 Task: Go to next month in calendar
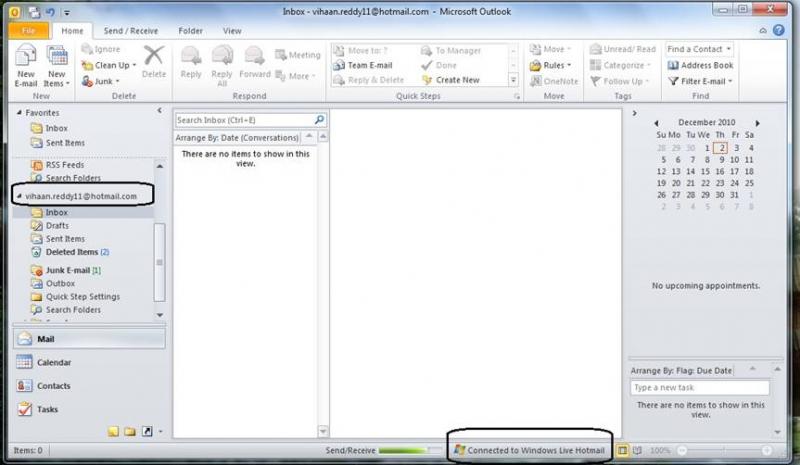pos(758,123)
